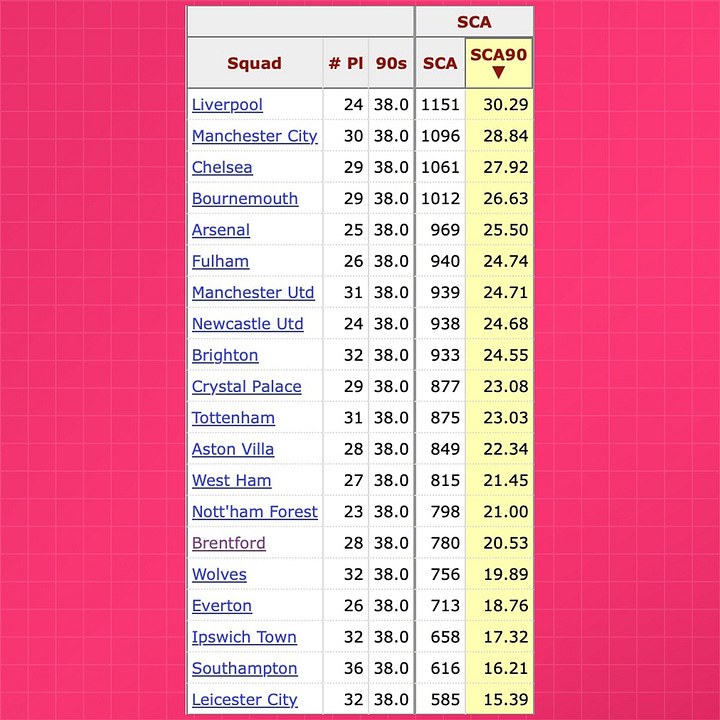Open the Fulham squad link
Image resolution: width=720 pixels, height=720 pixels.
point(220,261)
